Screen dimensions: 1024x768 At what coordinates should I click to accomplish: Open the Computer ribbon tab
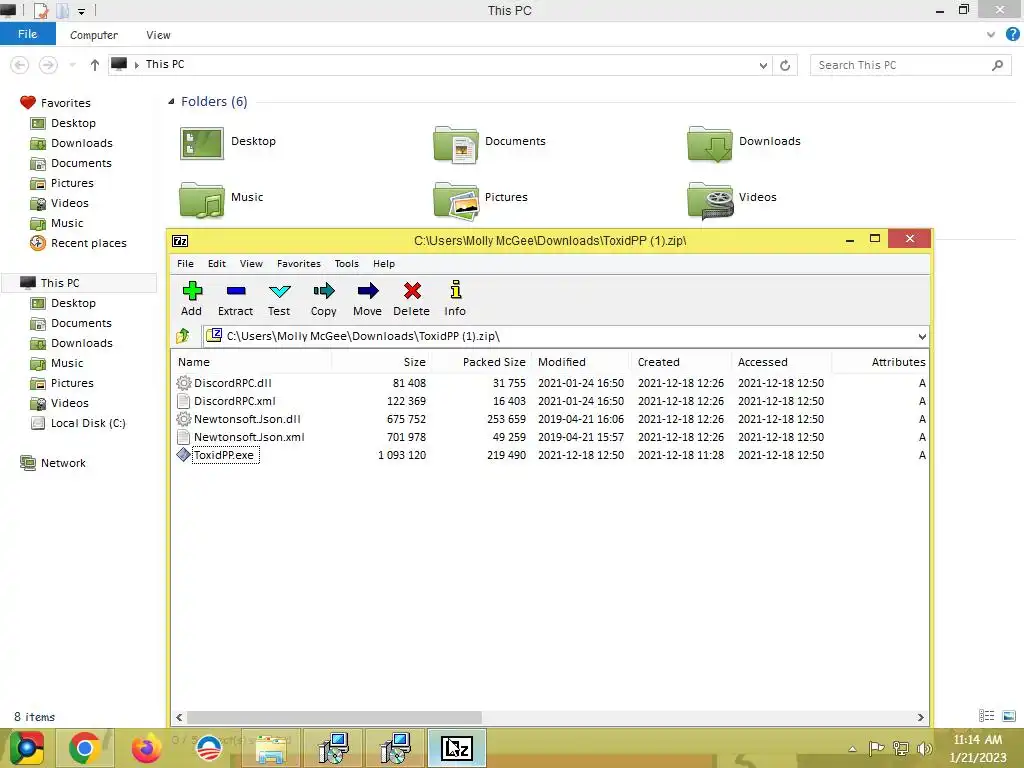tap(93, 35)
